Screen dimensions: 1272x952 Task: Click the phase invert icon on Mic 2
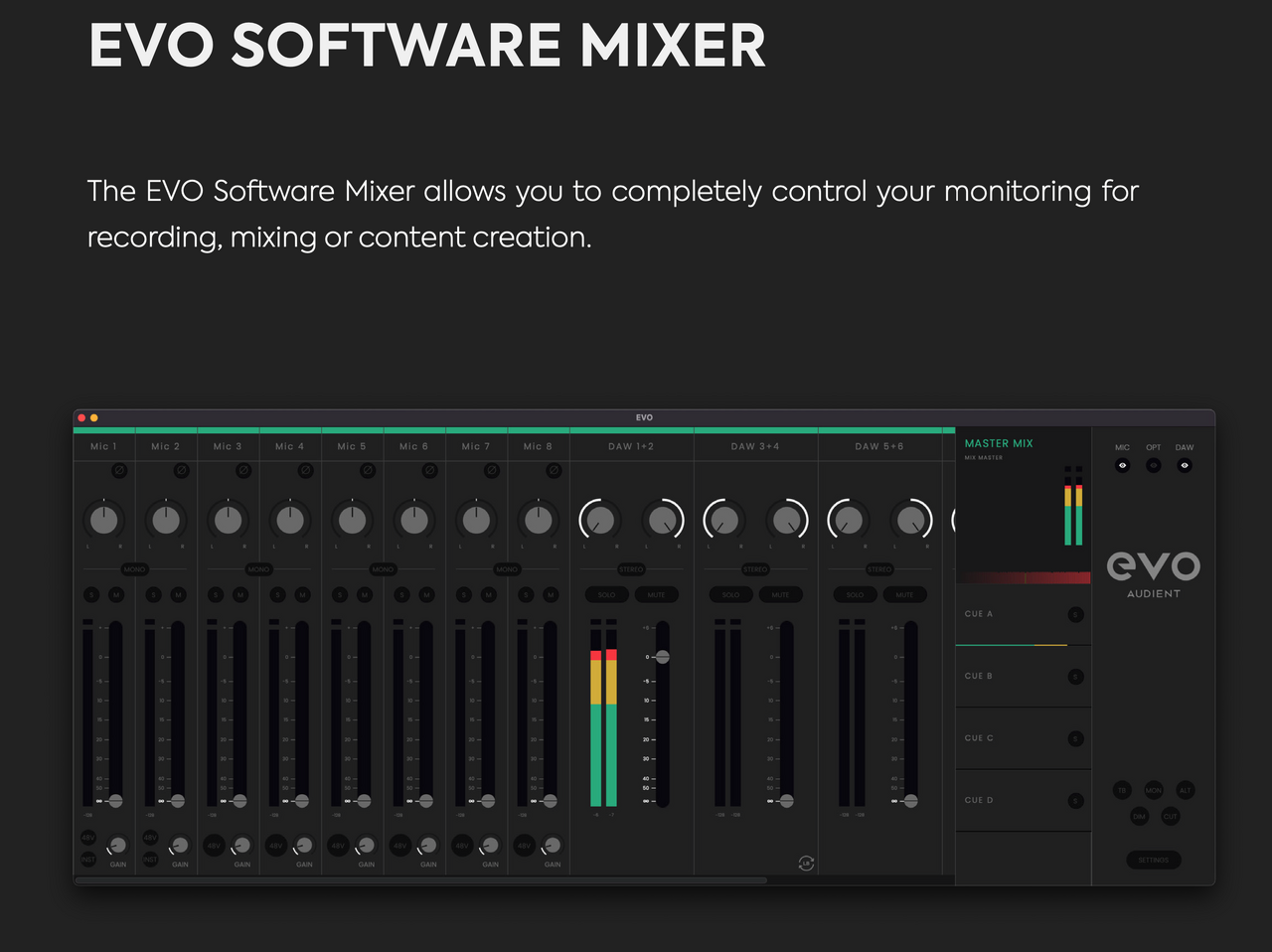(x=181, y=470)
